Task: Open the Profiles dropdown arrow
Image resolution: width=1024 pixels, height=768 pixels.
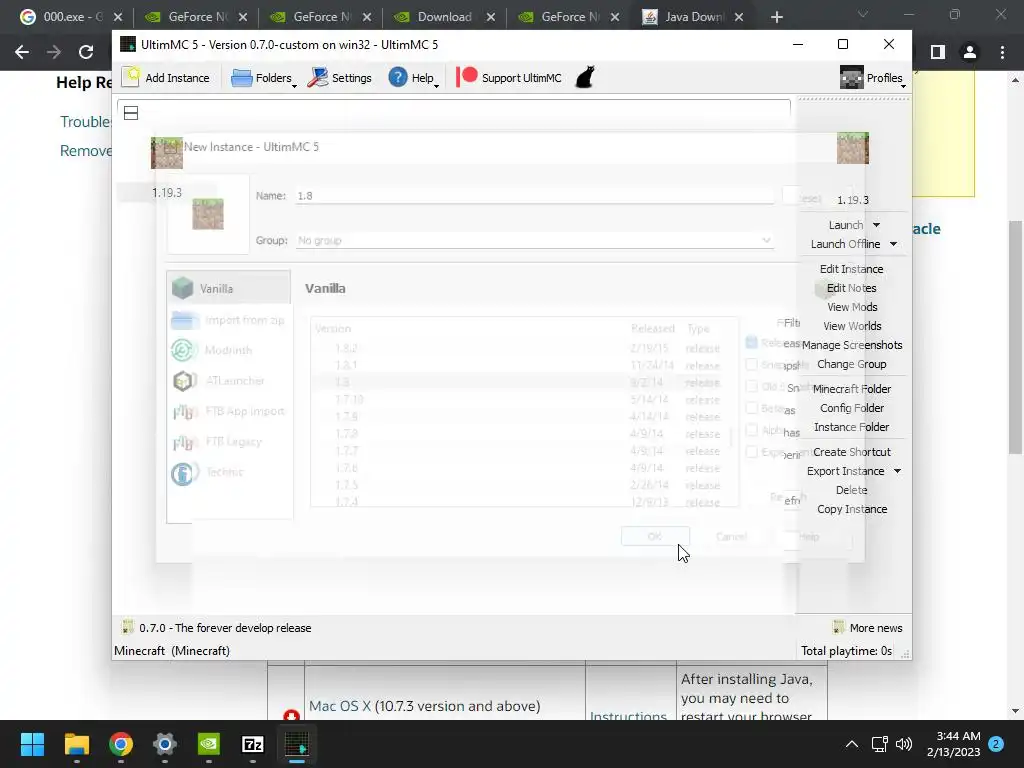Action: coord(903,86)
